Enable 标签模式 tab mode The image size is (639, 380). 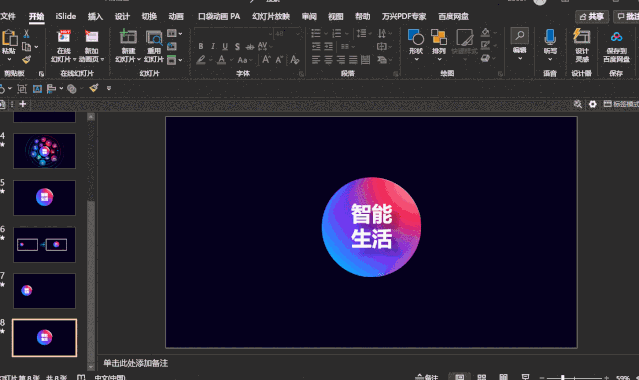(x=621, y=104)
